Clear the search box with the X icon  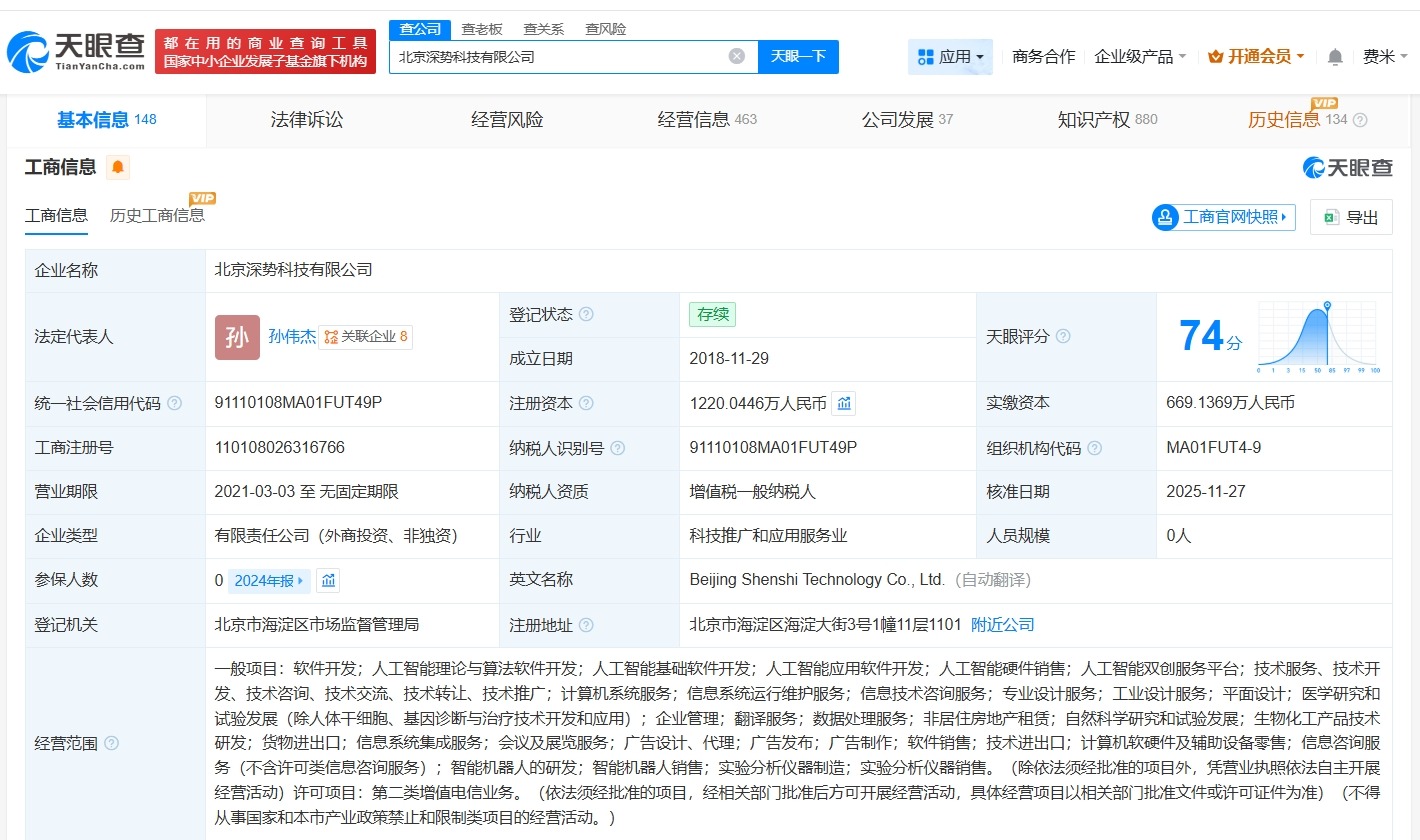tap(737, 56)
